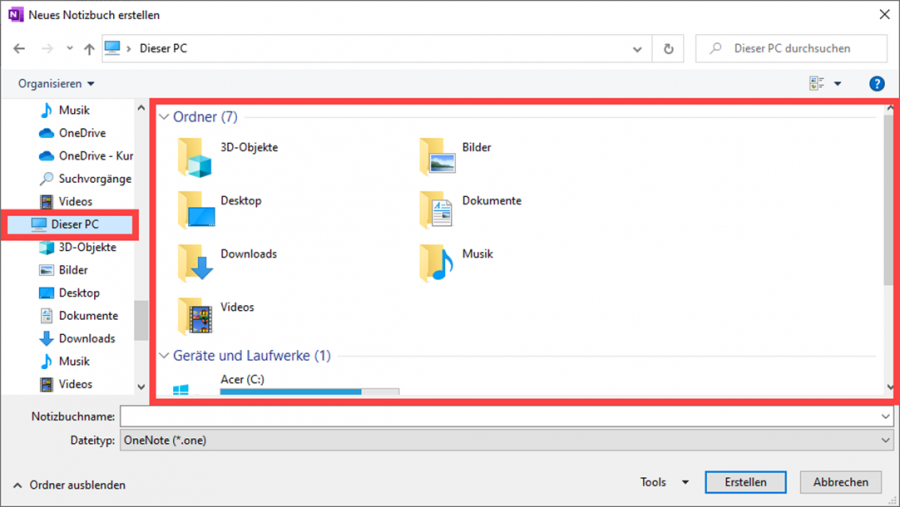Click the forward navigation arrow
This screenshot has height=507, width=900.
click(x=47, y=49)
